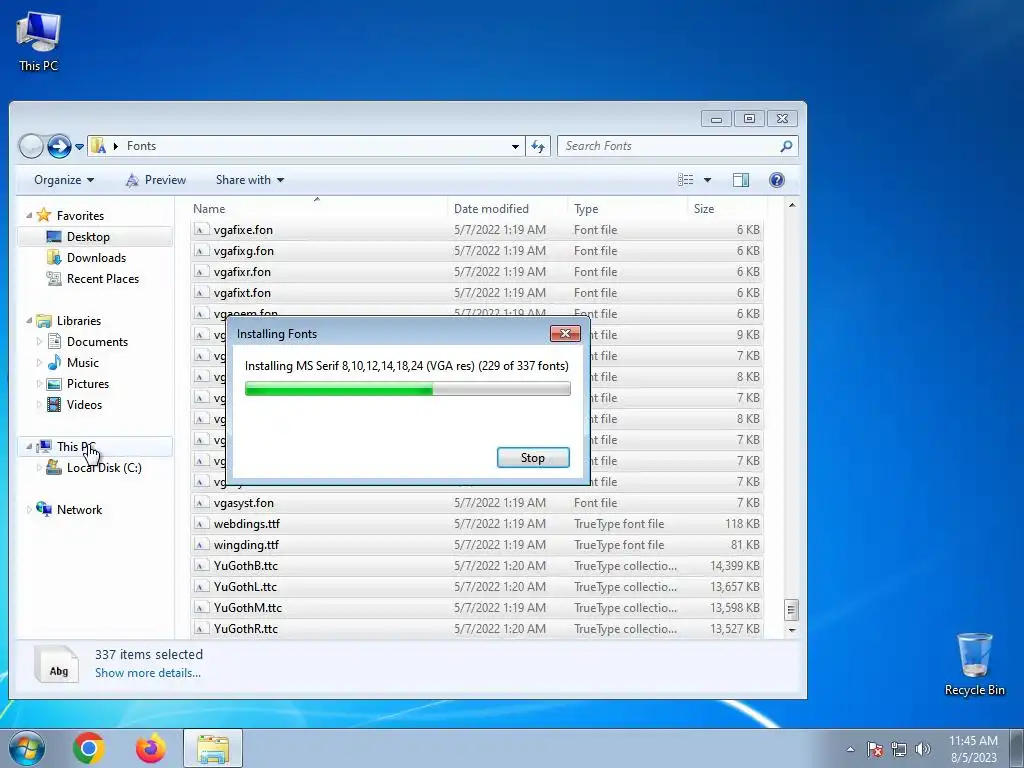This screenshot has width=1024, height=768.
Task: Sort by the Size column header
Action: click(727, 209)
